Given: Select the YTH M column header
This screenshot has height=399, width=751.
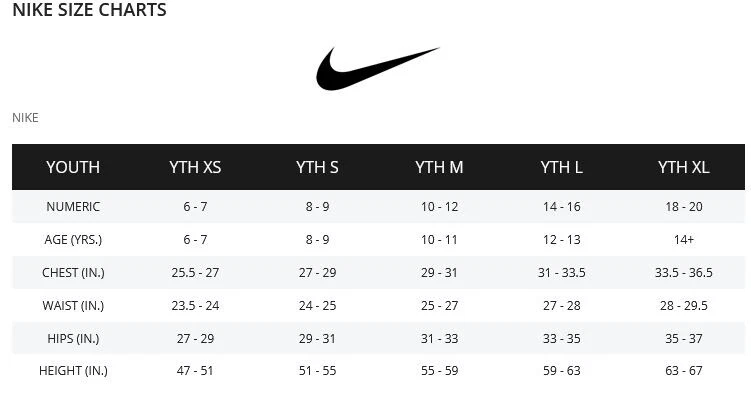Looking at the screenshot, I should (x=439, y=167).
